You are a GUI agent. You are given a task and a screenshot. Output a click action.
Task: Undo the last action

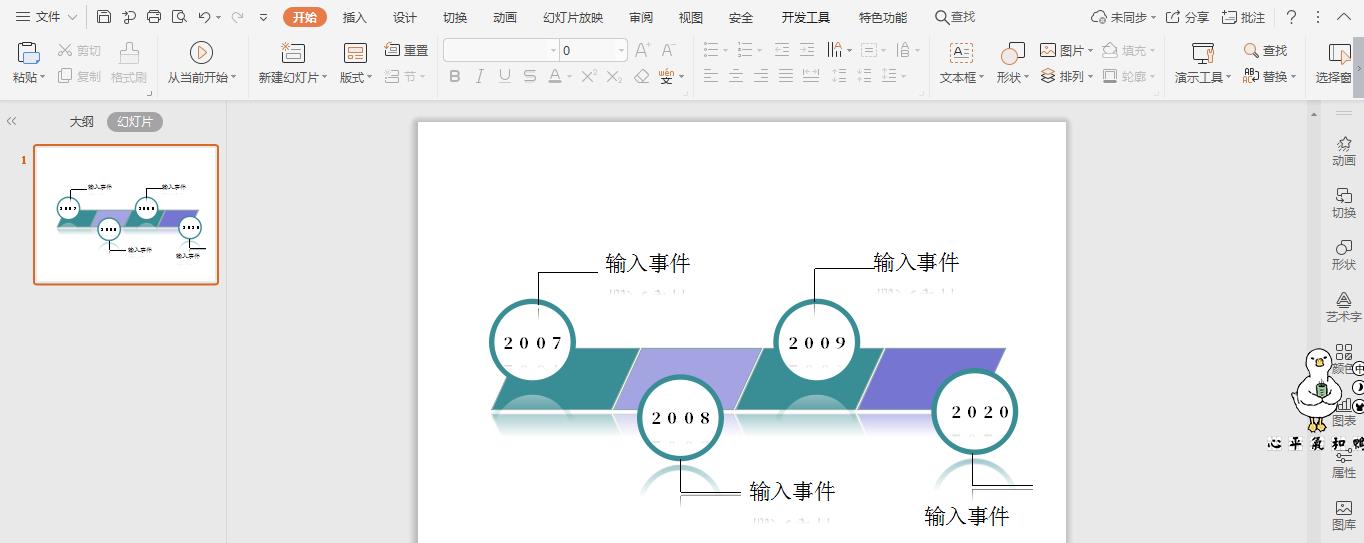point(204,17)
